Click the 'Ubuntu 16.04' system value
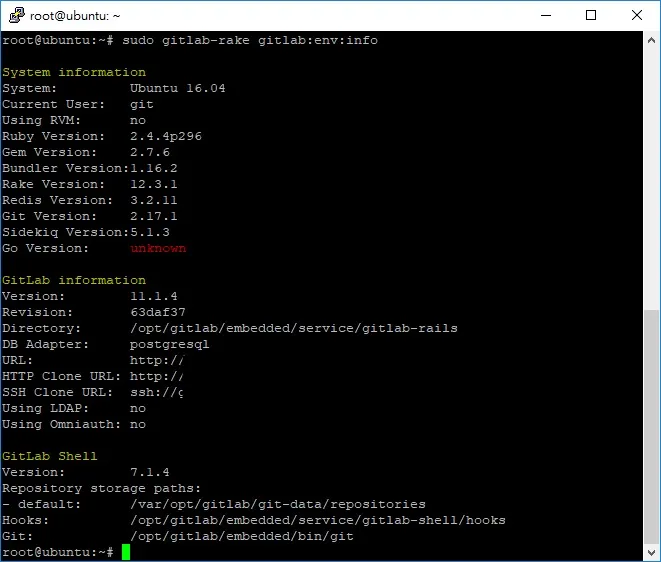This screenshot has width=661, height=562. (177, 88)
